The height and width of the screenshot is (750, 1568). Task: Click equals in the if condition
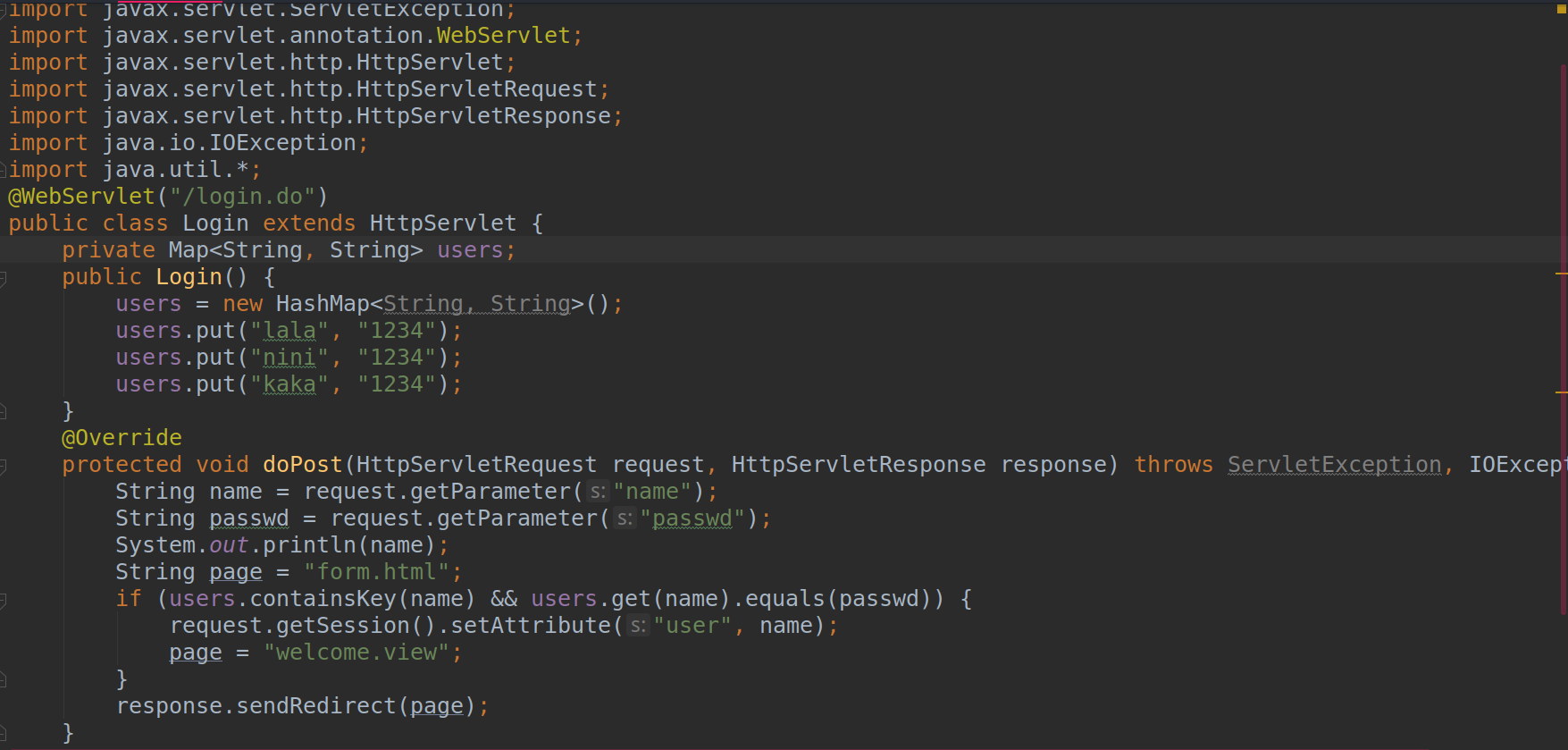coord(785,599)
